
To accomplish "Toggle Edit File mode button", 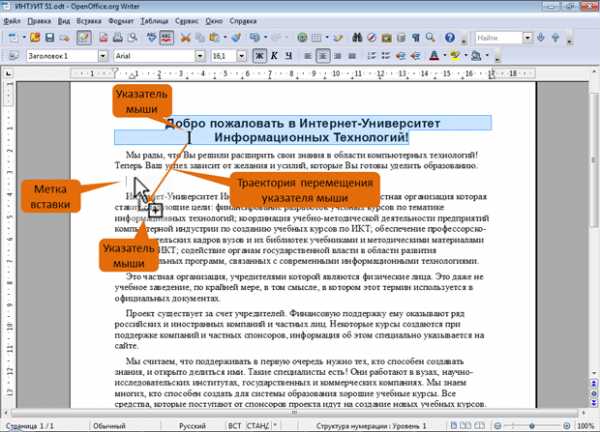I will [84, 37].
